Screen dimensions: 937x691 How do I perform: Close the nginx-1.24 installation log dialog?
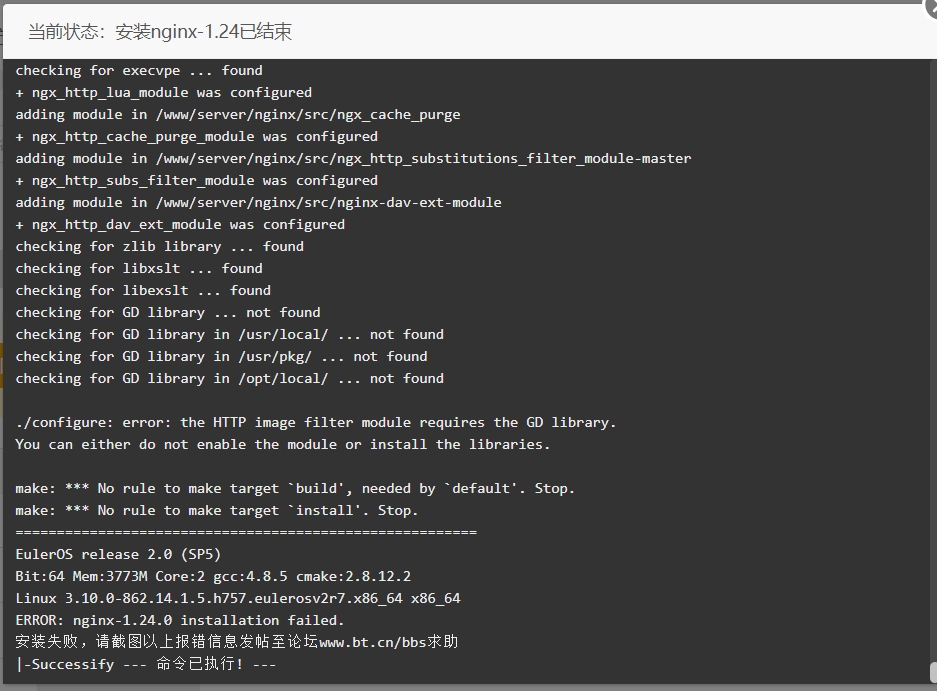coord(930,5)
